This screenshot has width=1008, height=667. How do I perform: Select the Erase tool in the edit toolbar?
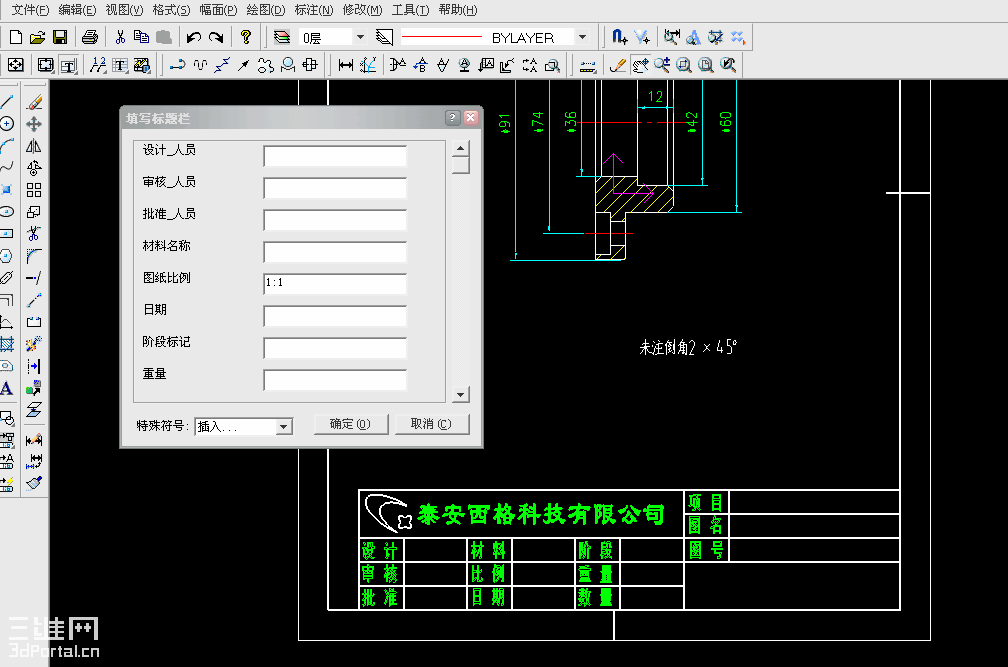point(34,102)
